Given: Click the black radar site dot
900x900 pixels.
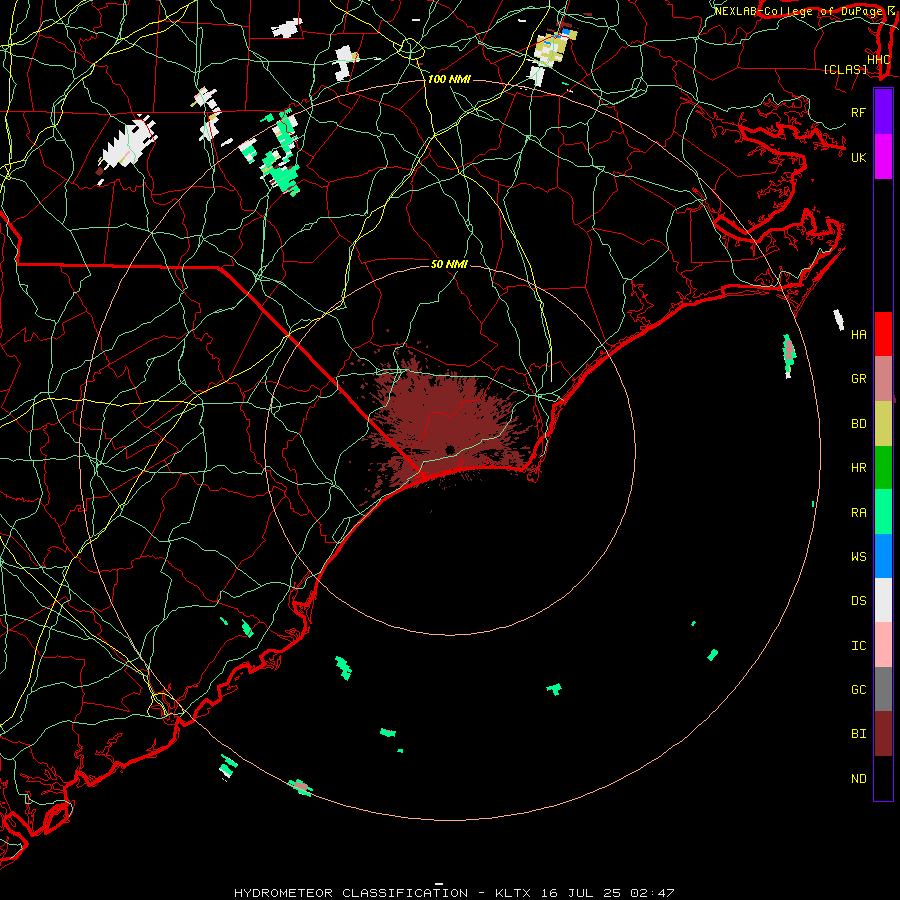Looking at the screenshot, I should click(x=450, y=449).
